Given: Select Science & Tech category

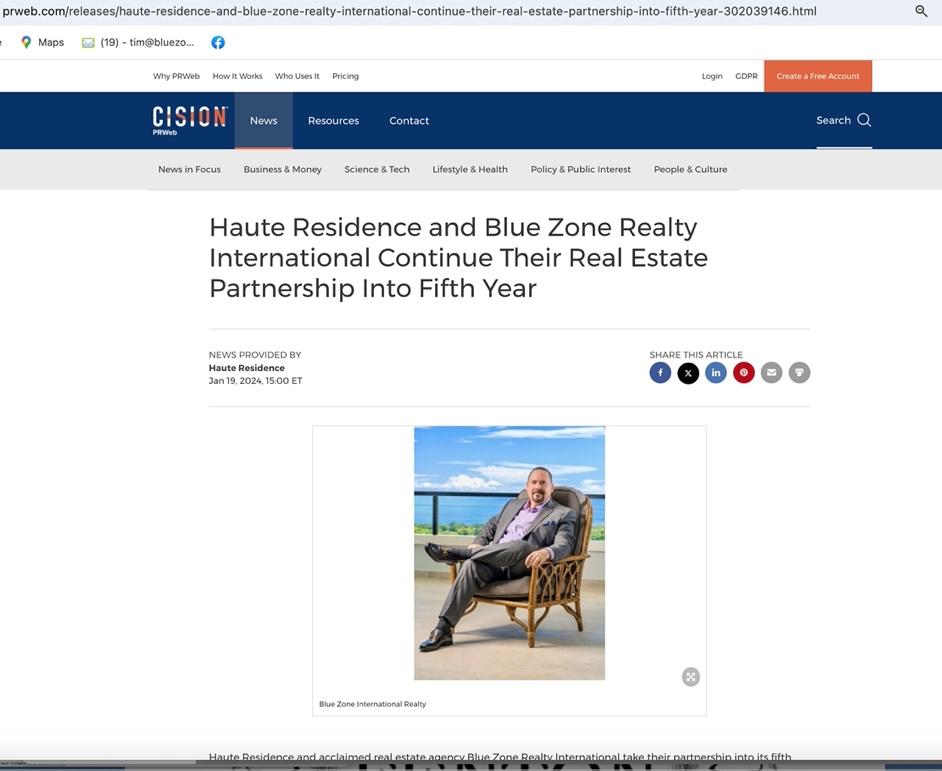Looking at the screenshot, I should pyautogui.click(x=377, y=169).
